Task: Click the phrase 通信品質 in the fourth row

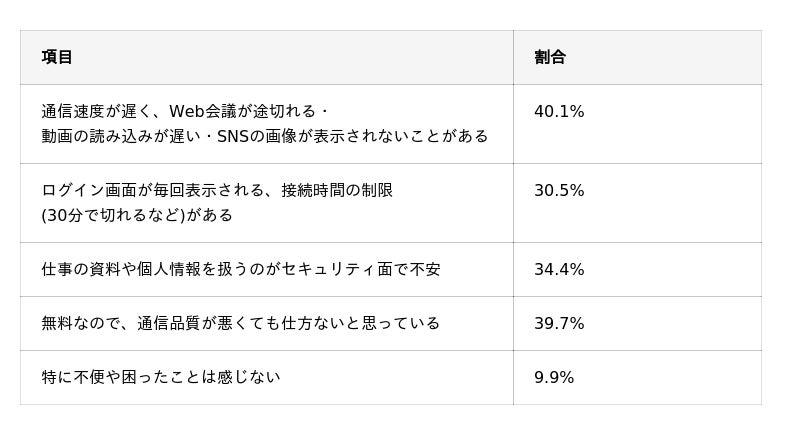Action: pyautogui.click(x=169, y=324)
